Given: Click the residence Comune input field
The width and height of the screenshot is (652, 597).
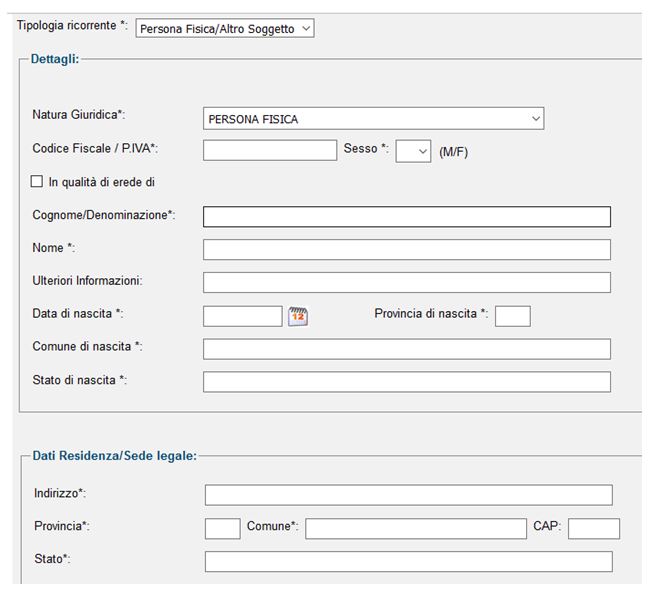Looking at the screenshot, I should (415, 528).
